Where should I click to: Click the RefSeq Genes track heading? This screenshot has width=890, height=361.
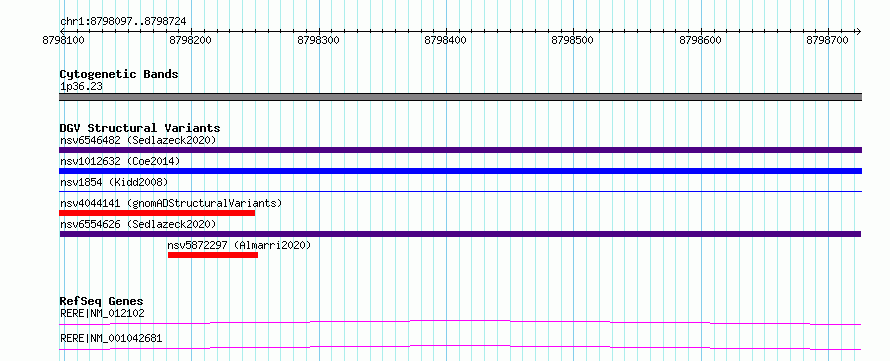(101, 301)
